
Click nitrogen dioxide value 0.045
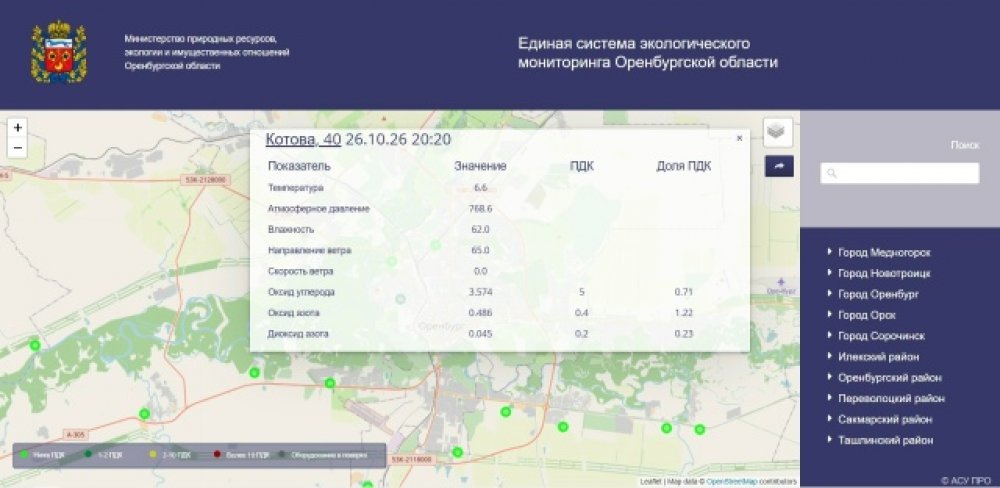coord(480,334)
